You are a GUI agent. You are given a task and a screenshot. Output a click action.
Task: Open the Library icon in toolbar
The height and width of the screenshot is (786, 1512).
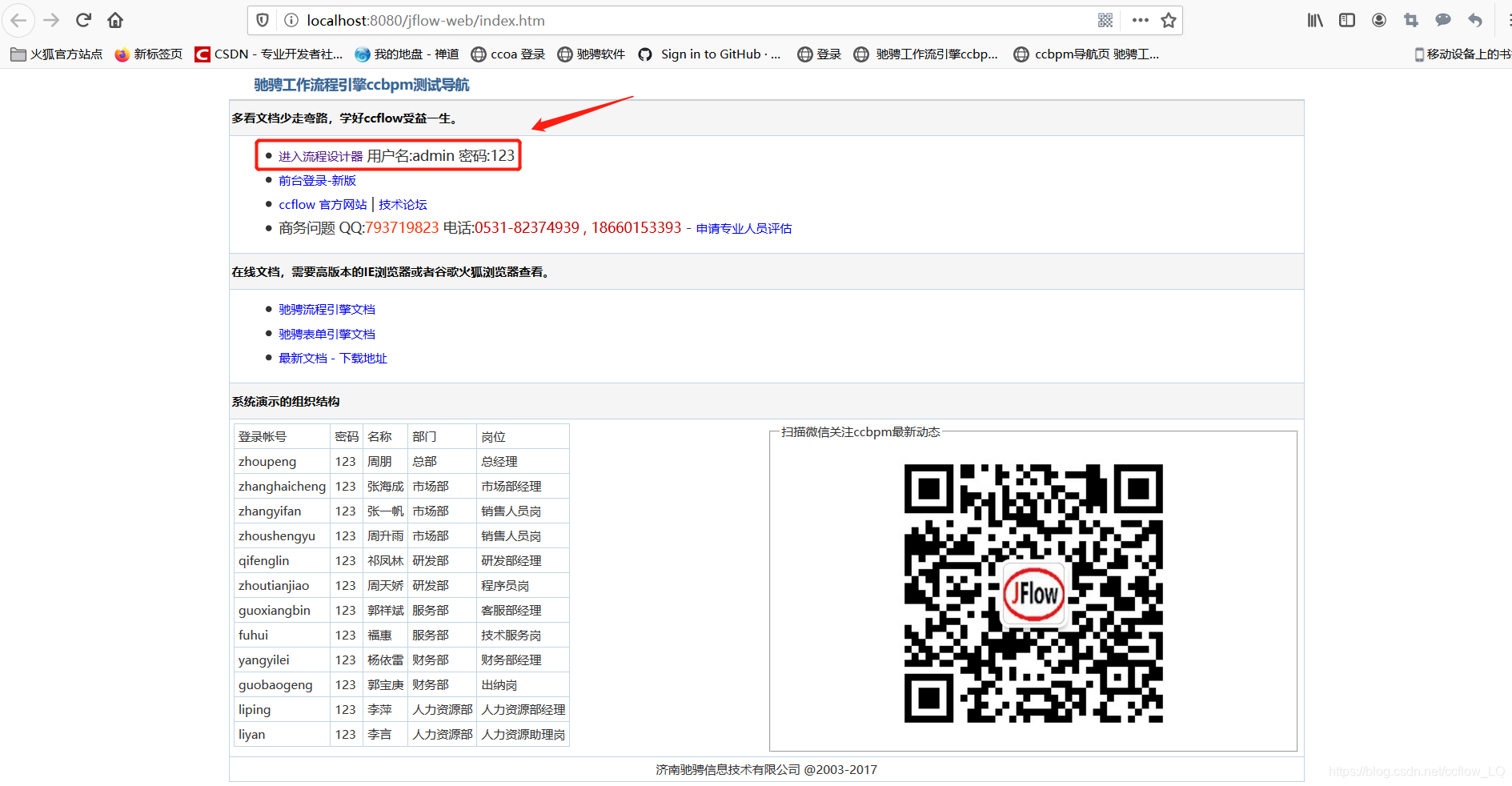point(1315,20)
